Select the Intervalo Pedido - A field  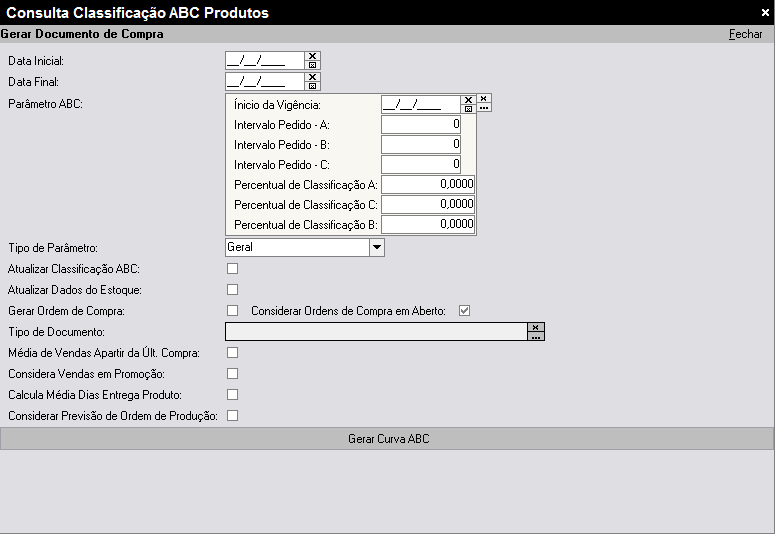421,125
